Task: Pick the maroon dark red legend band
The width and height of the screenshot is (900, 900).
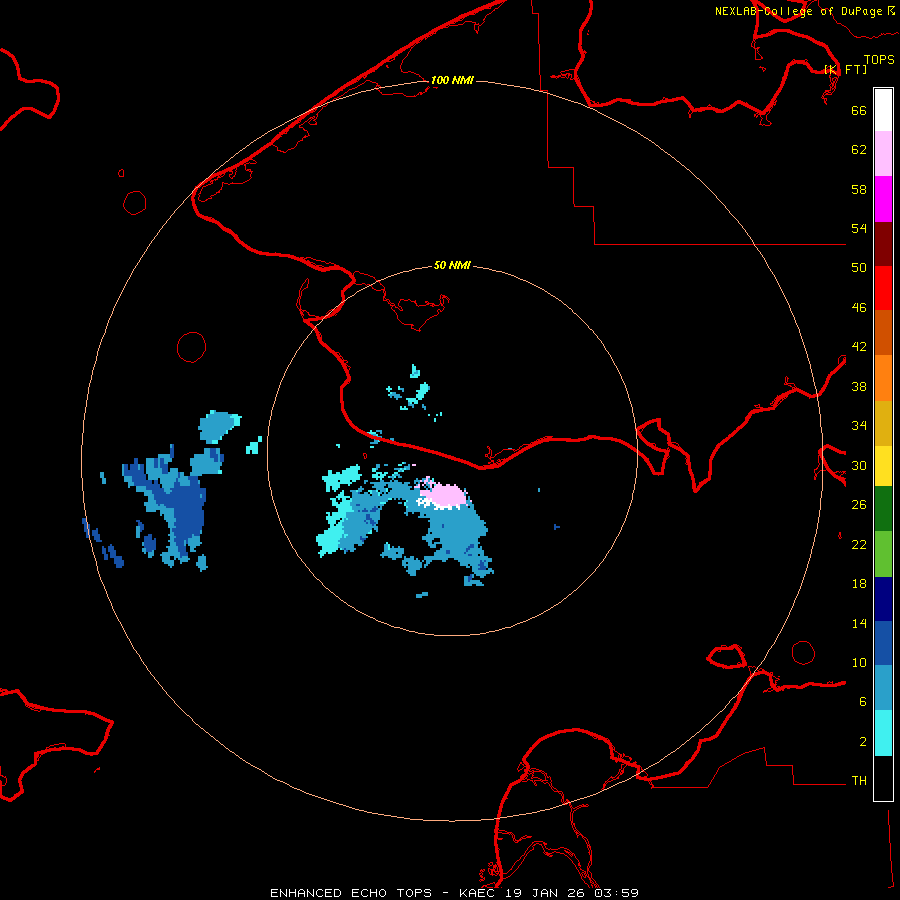Action: click(883, 244)
